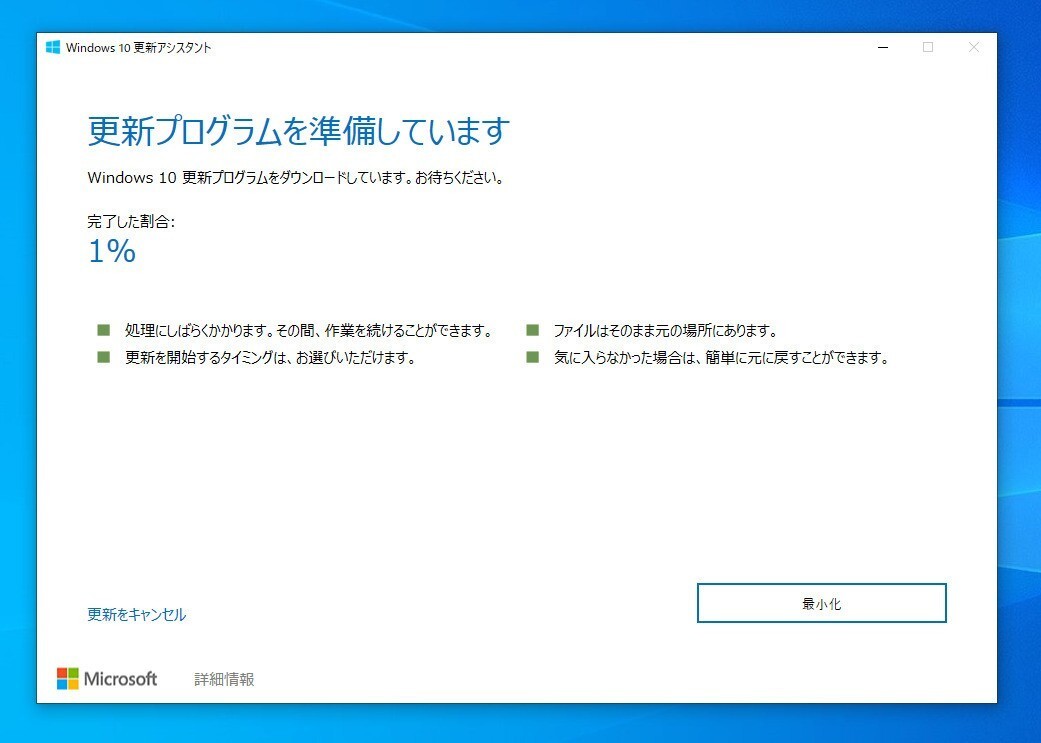Click the bullet text 気に入らなかった場合は
The height and width of the screenshot is (743, 1041).
(721, 357)
